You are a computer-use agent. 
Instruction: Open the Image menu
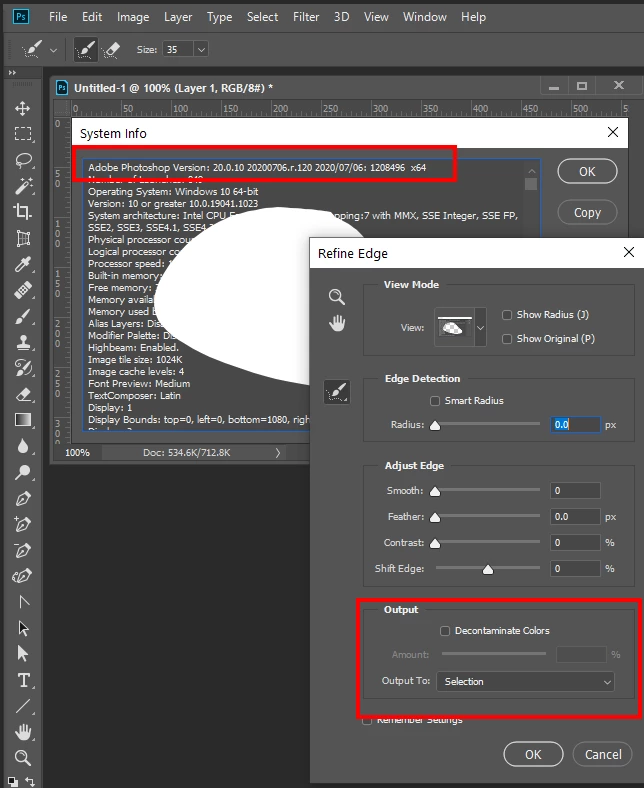[133, 17]
